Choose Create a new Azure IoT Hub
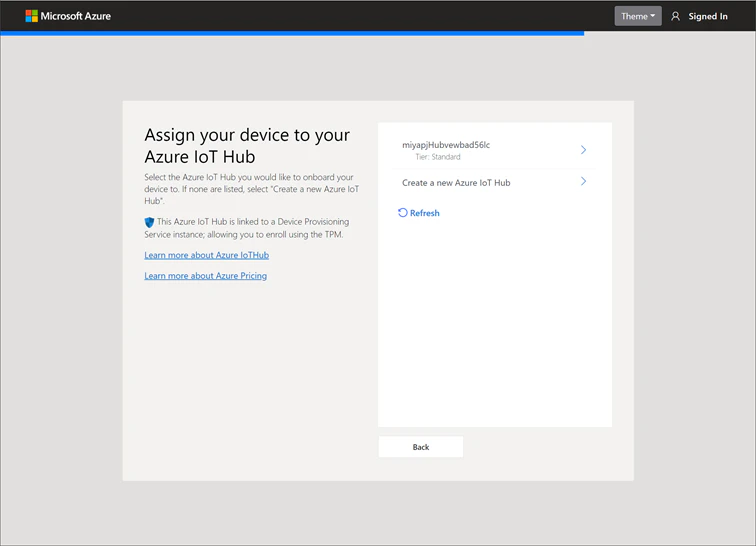Screen dimensions: 756x546 (x=494, y=182)
